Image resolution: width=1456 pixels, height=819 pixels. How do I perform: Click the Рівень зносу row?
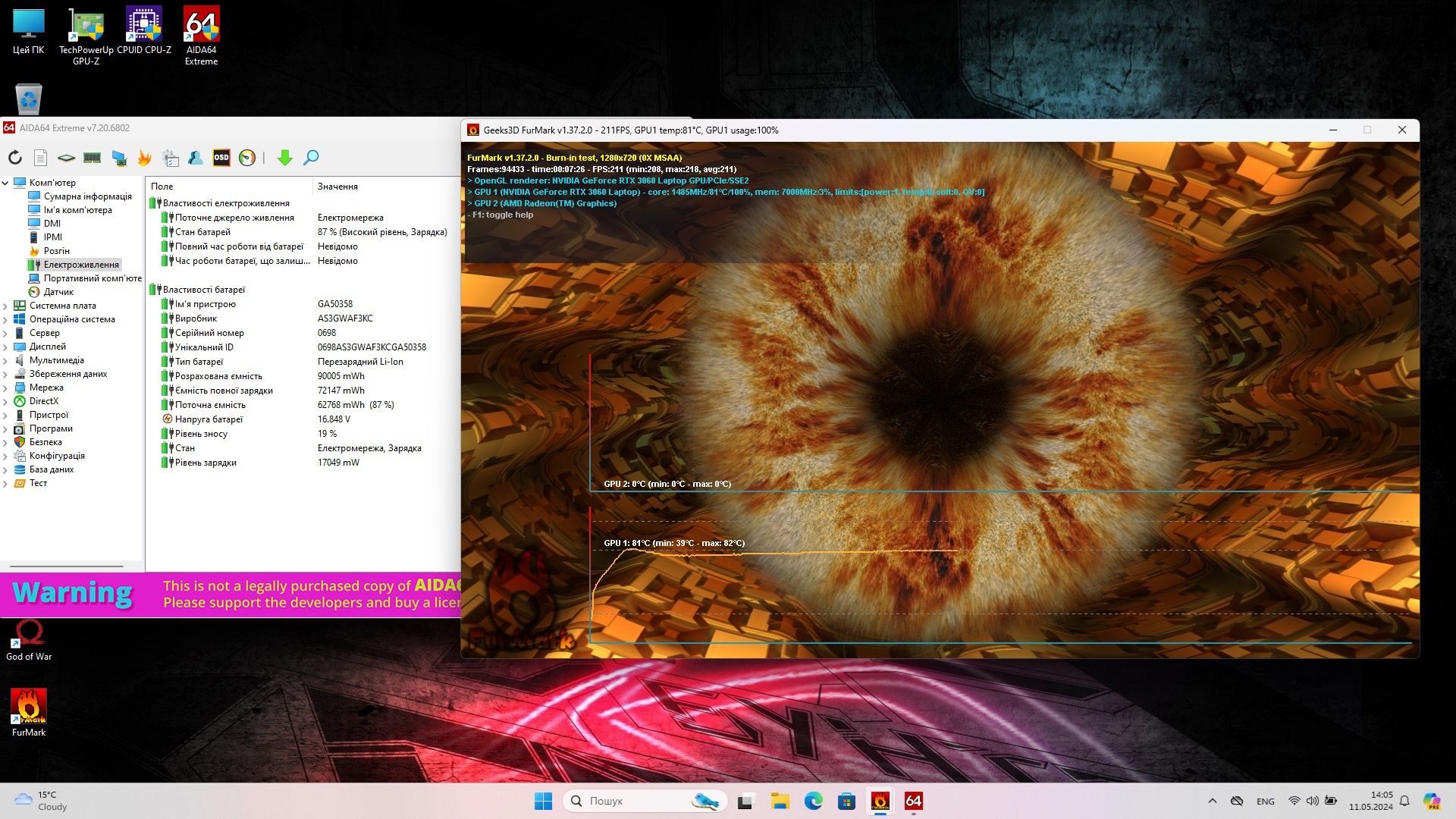(304, 434)
